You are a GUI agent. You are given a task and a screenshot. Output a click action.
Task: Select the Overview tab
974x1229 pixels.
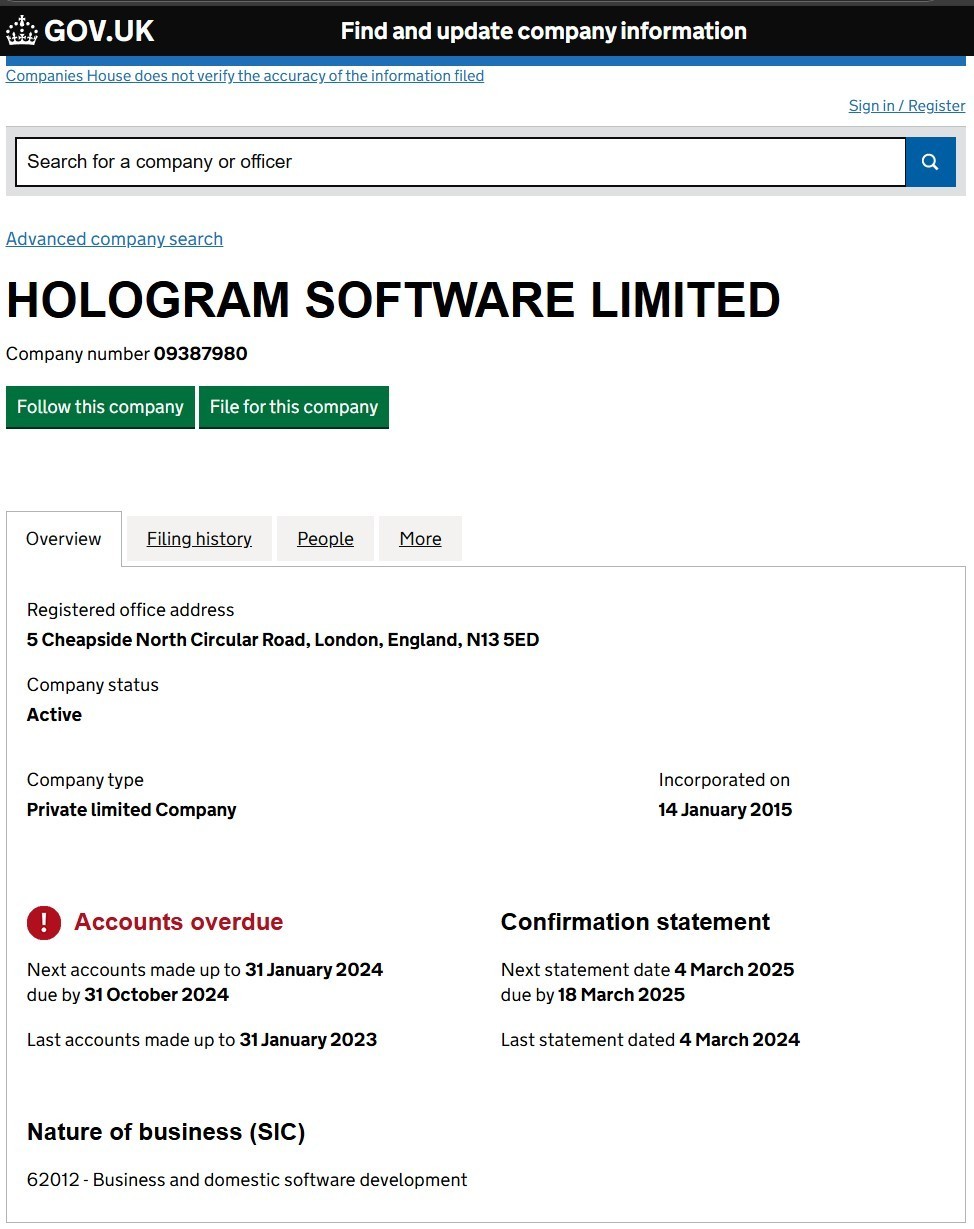[64, 539]
